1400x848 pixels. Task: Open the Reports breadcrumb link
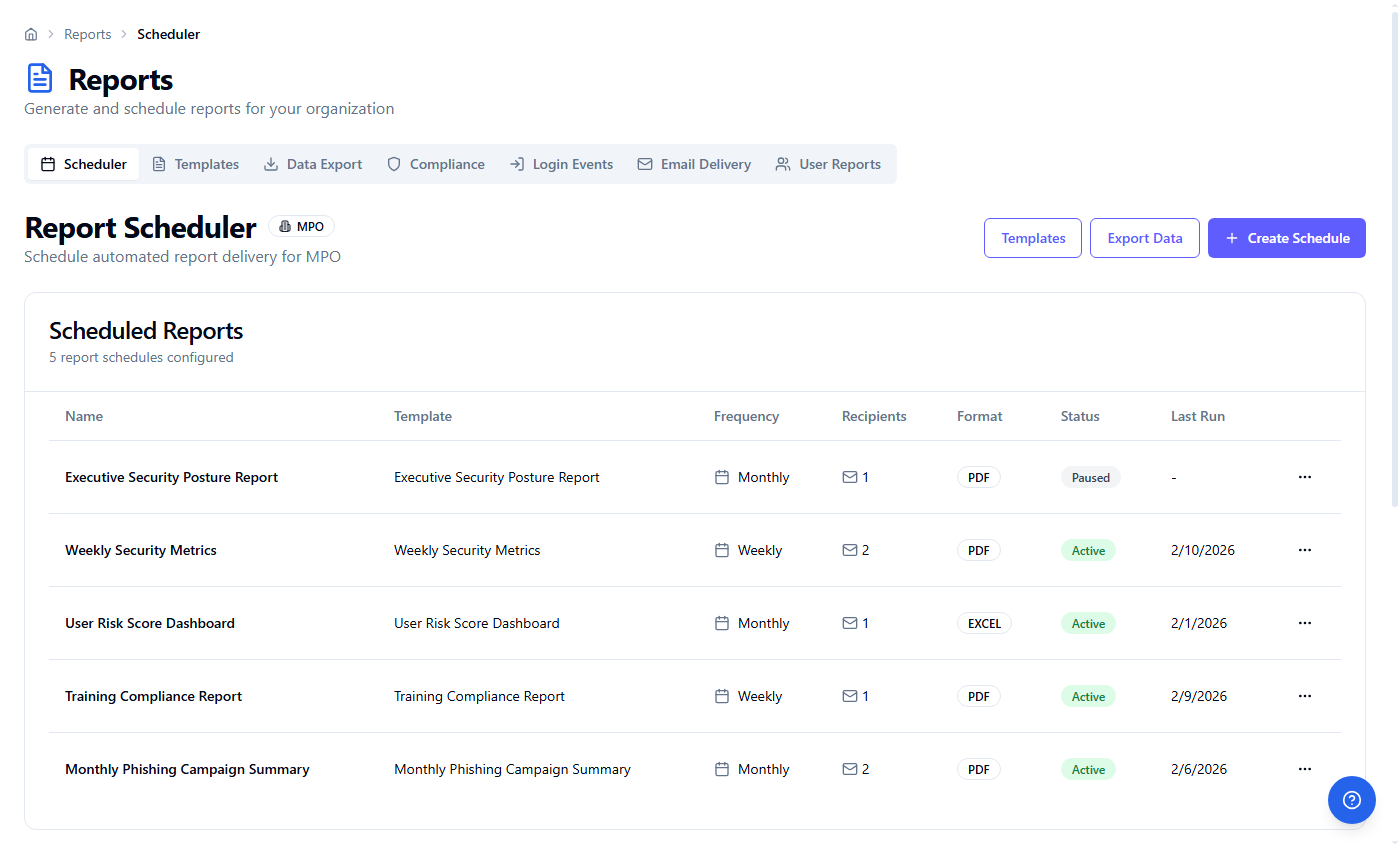88,33
